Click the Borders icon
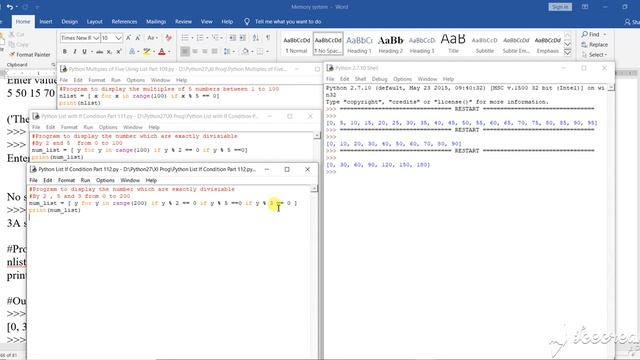The width and height of the screenshot is (640, 360). click(260, 51)
